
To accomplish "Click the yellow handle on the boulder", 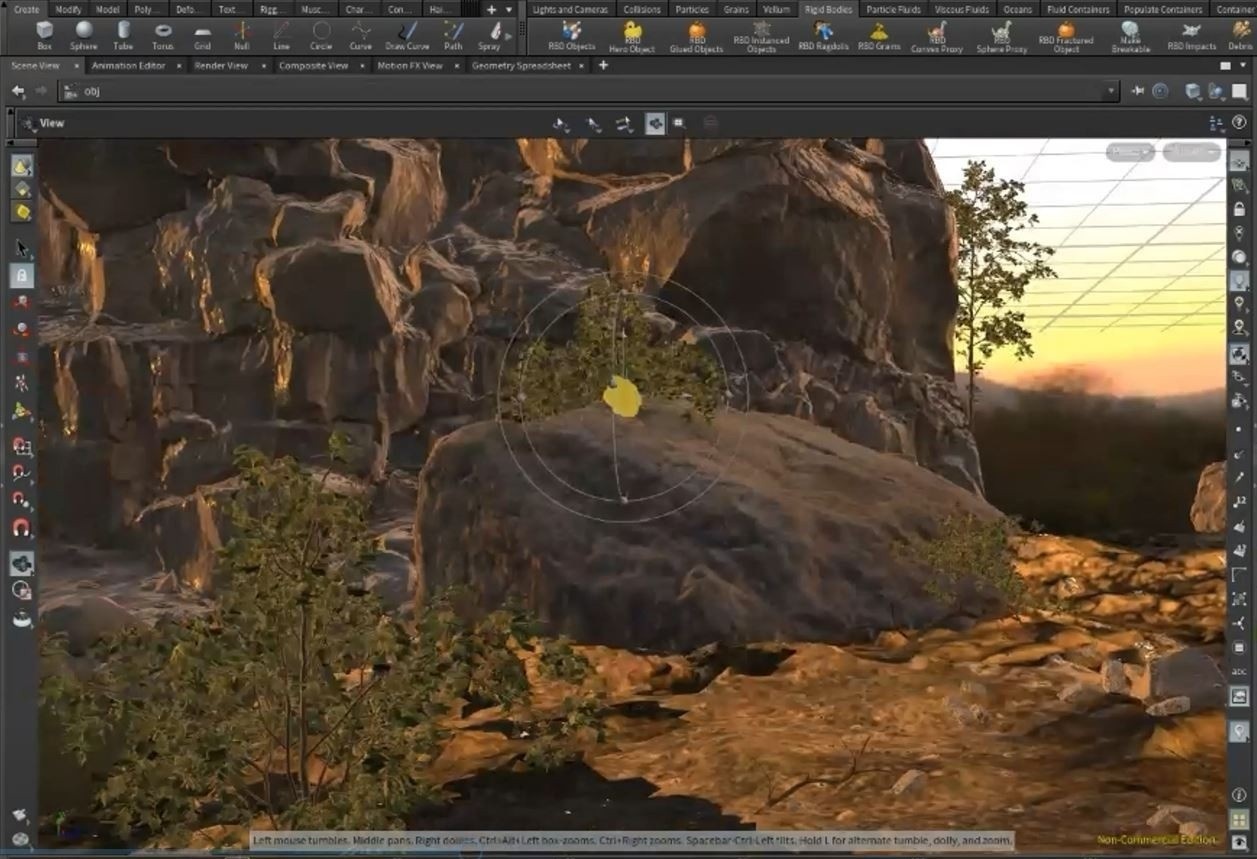I will point(622,397).
